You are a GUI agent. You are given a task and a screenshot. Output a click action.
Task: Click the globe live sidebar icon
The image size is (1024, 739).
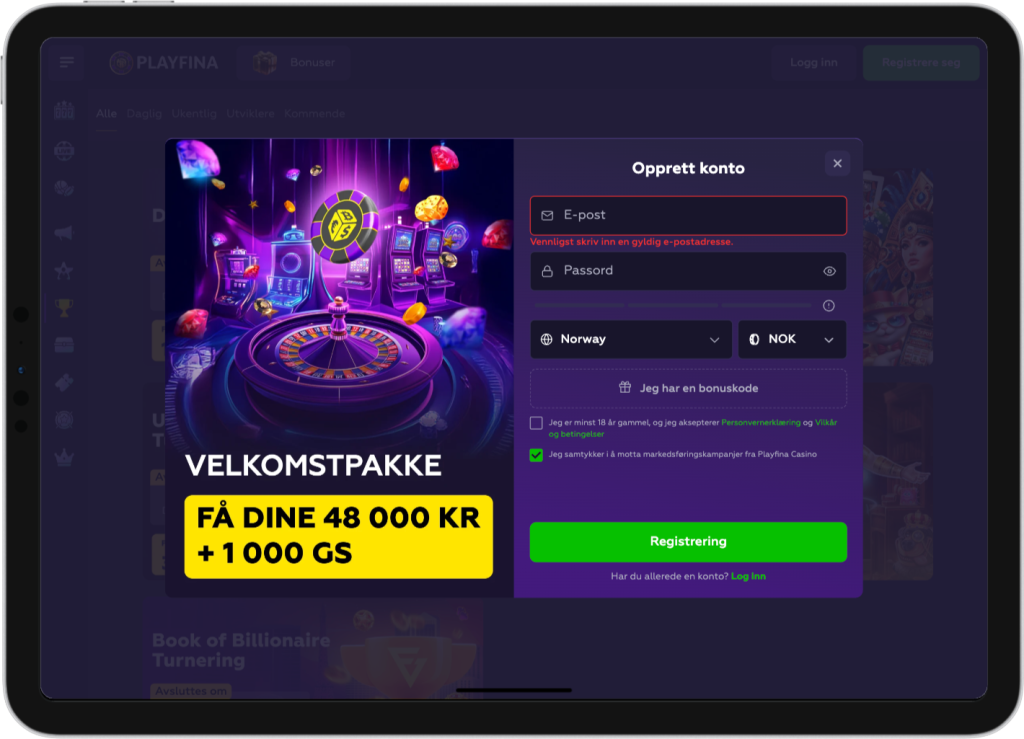(x=64, y=151)
